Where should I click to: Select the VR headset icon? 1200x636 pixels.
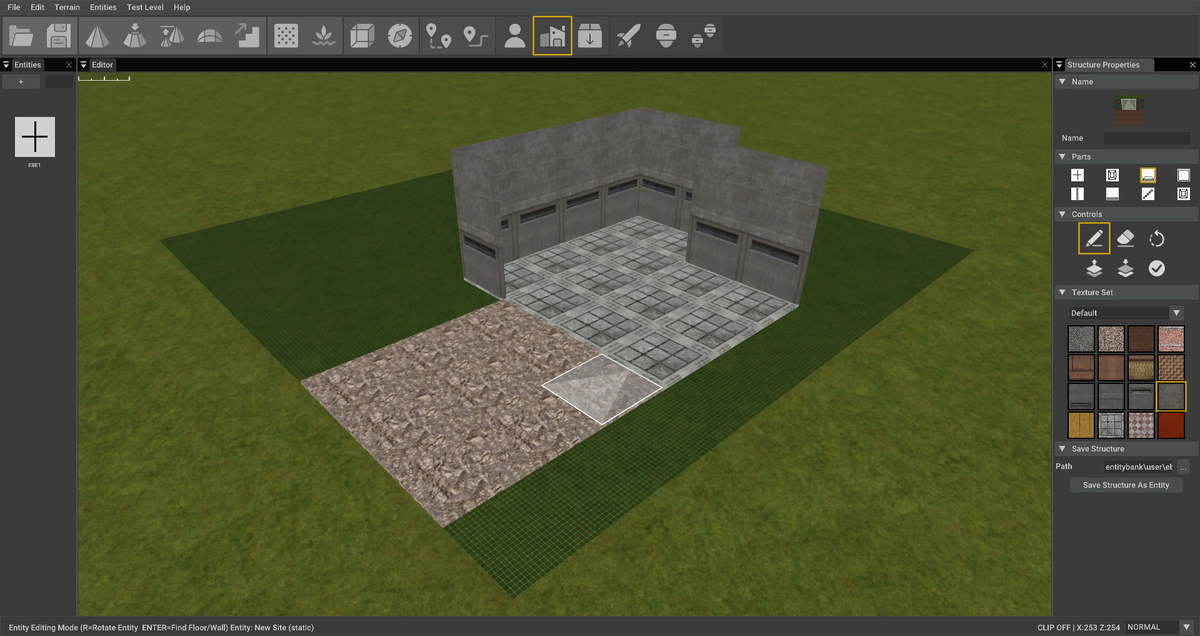[x=665, y=36]
